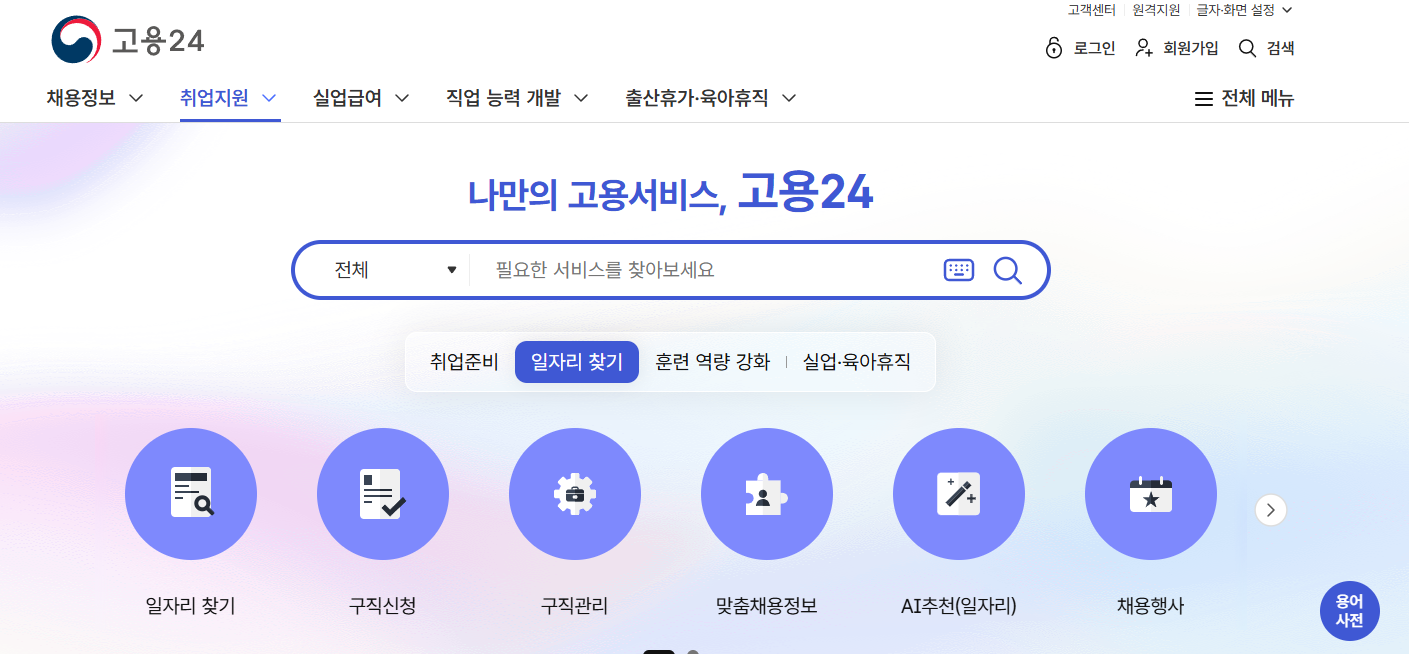Click the 로그인 text link
Viewport: 1409px width, 654px height.
tap(1094, 48)
